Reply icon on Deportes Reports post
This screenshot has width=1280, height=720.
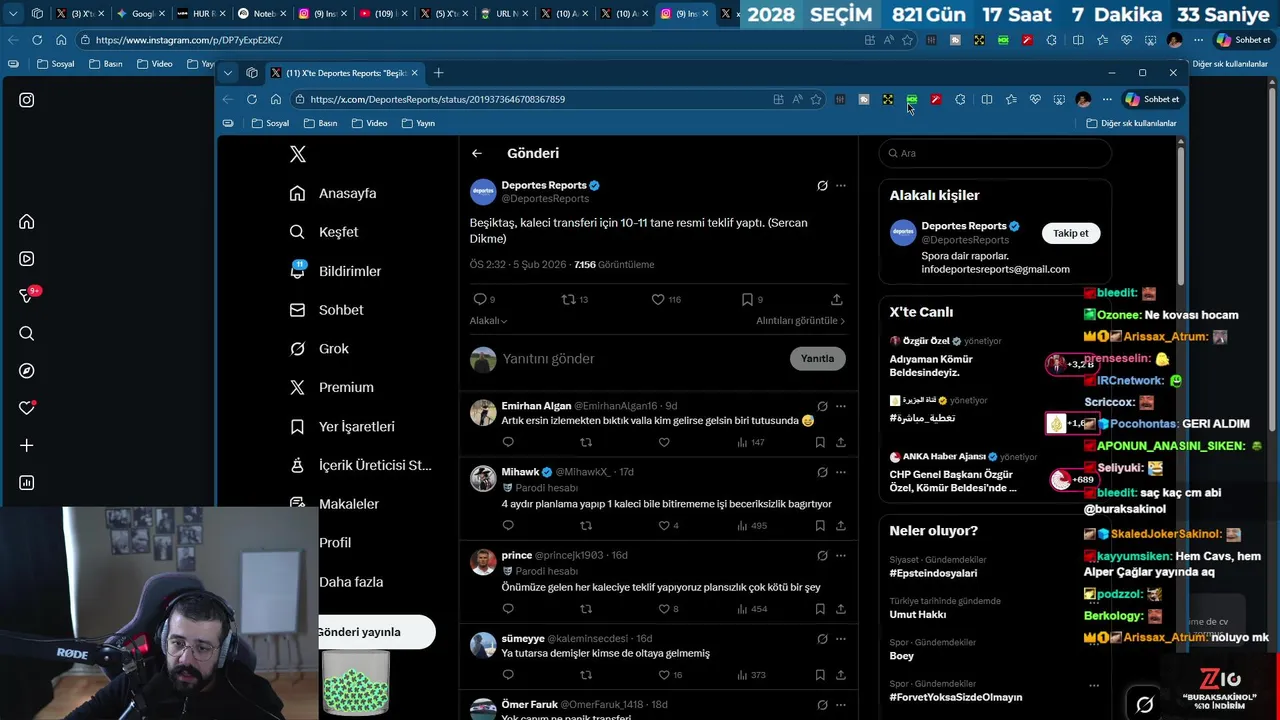(479, 299)
